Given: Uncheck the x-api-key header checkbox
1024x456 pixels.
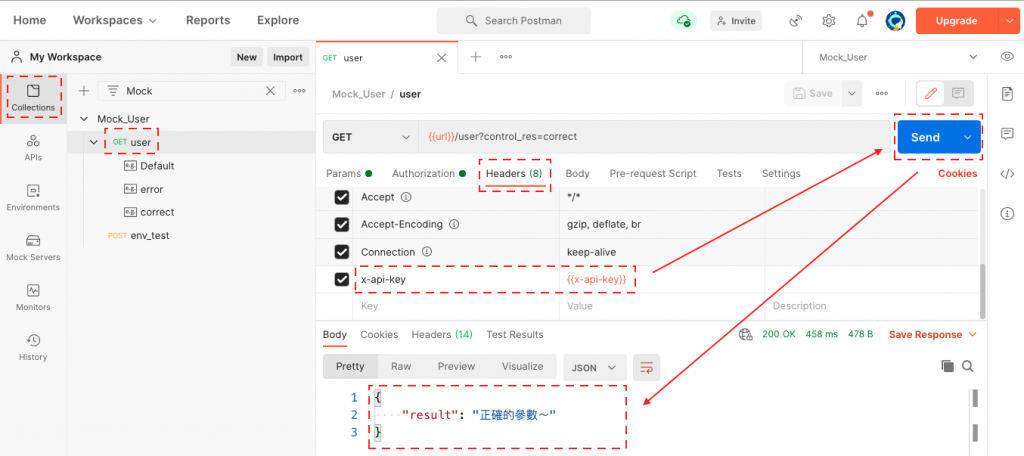Looking at the screenshot, I should pyautogui.click(x=342, y=280).
